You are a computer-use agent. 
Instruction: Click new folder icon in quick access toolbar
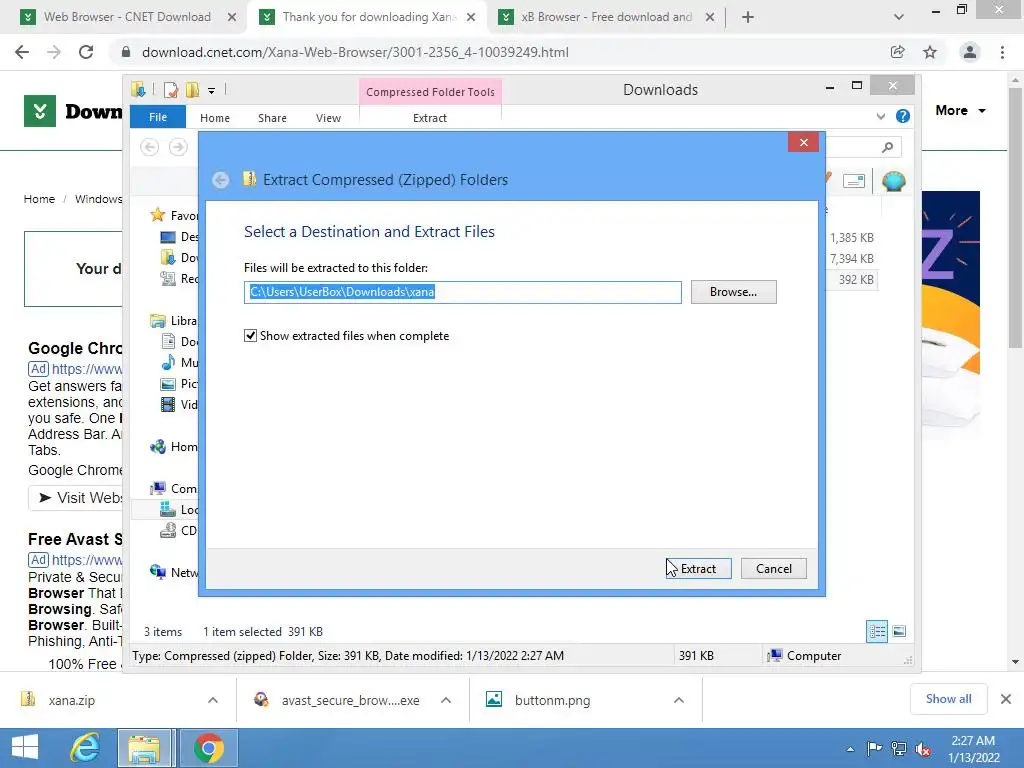coord(192,90)
